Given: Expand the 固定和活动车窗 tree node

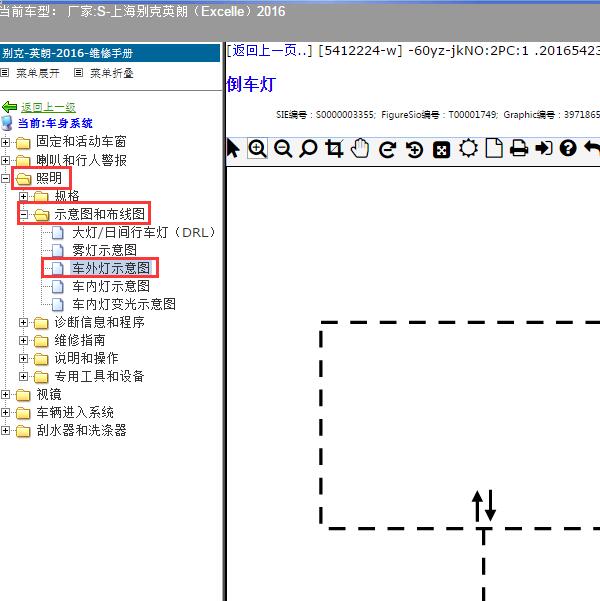Looking at the screenshot, I should [5, 142].
